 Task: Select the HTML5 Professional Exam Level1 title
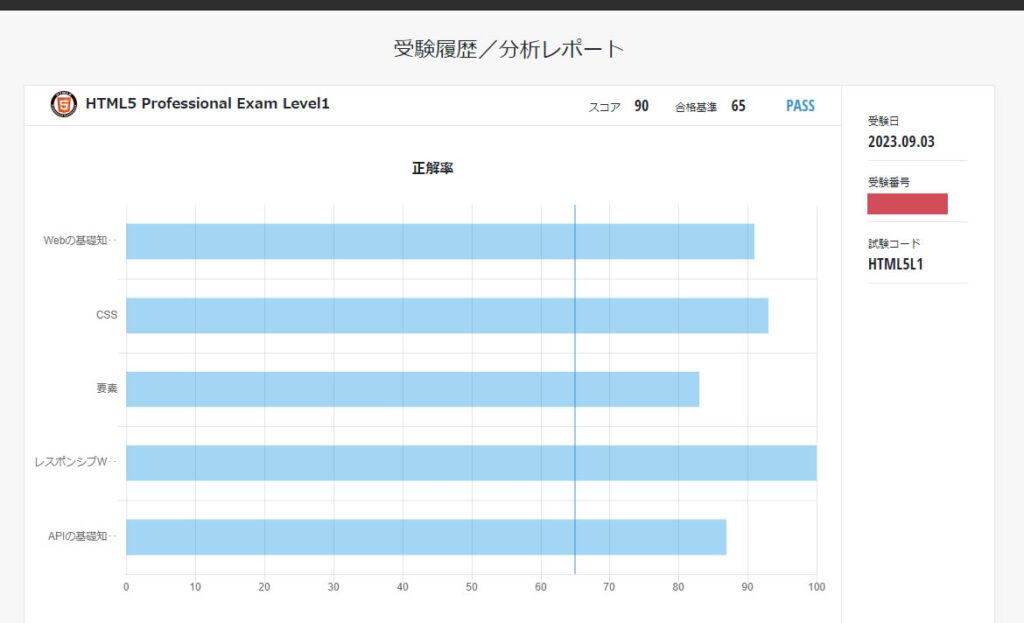[x=208, y=104]
